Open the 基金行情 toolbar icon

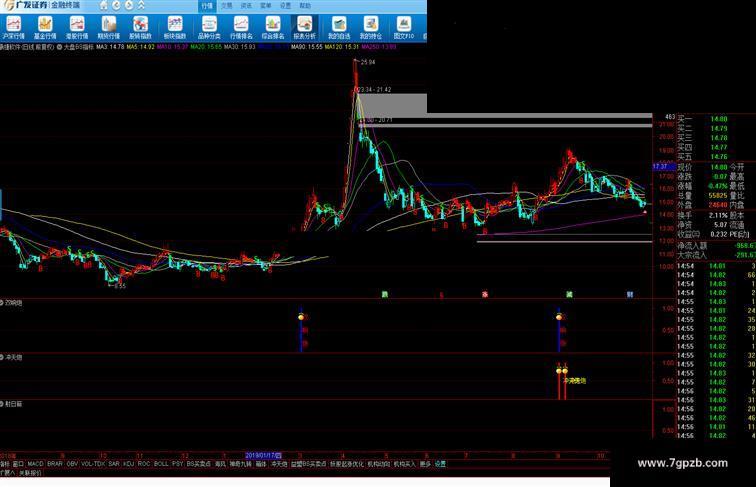(45, 27)
